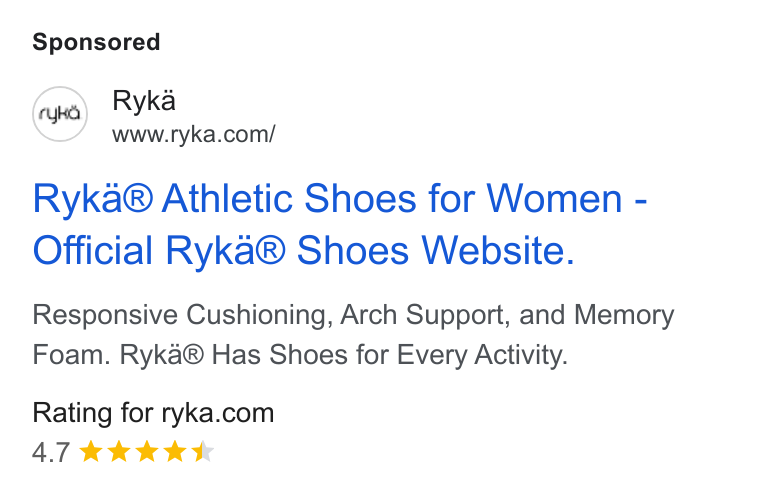
Task: Click the first gold rating star
Action: click(91, 451)
